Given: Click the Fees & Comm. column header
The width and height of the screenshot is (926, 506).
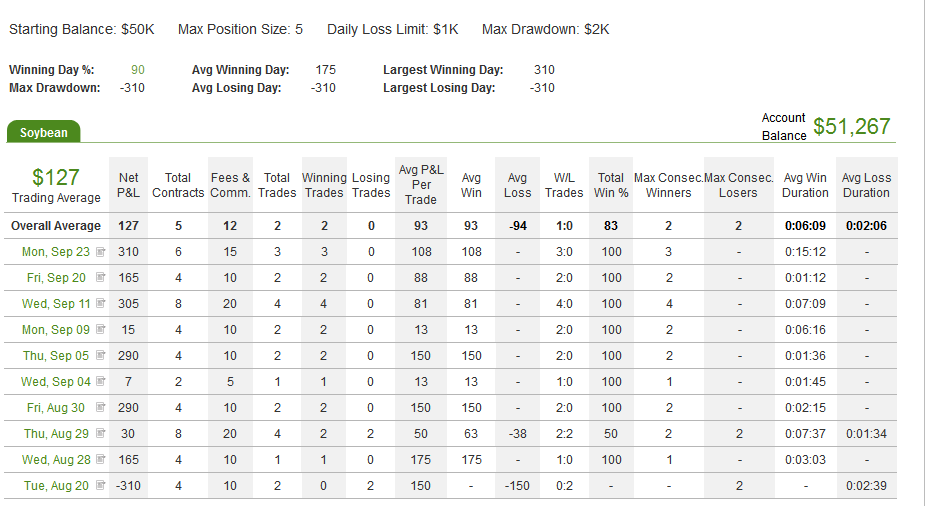Looking at the screenshot, I should pyautogui.click(x=230, y=185).
